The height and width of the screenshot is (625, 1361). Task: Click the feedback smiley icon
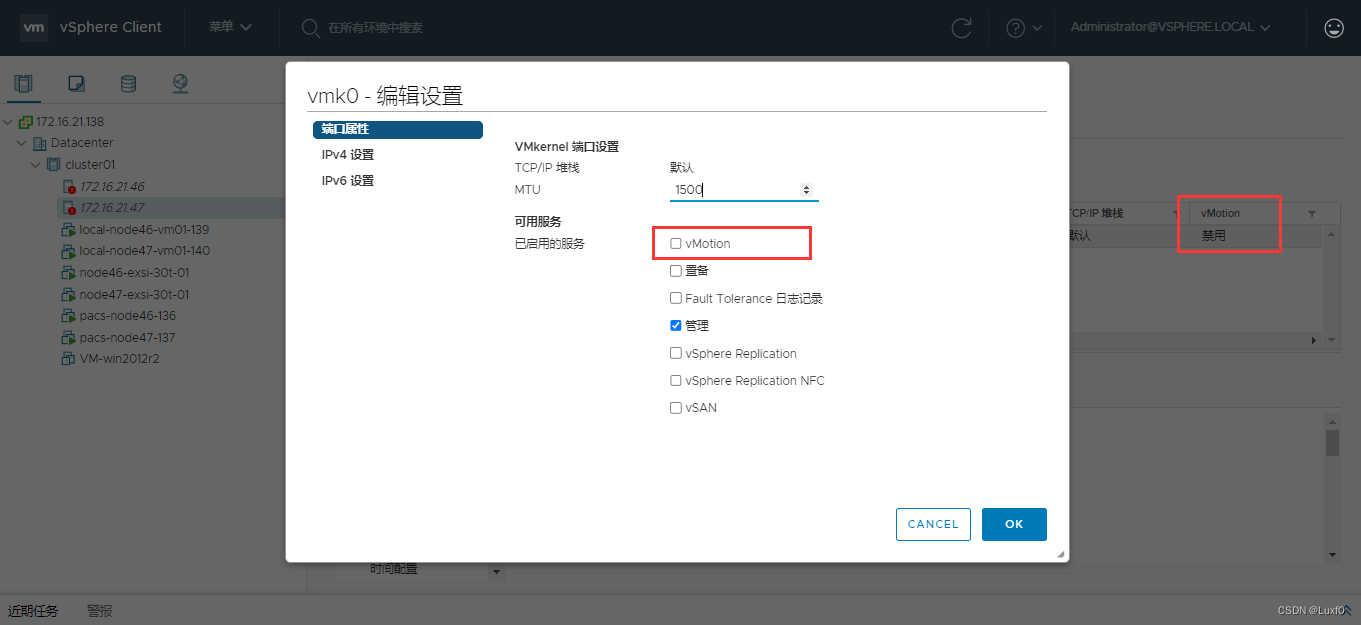pos(1334,27)
